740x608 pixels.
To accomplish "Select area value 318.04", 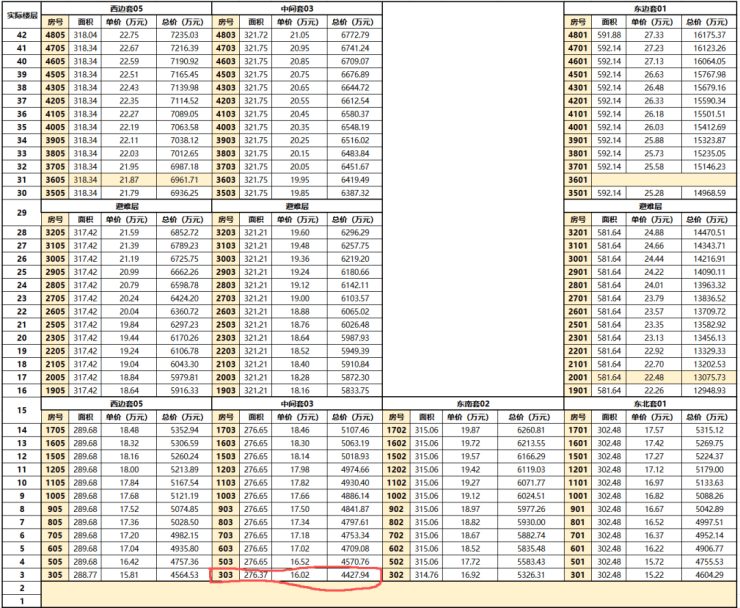I will (85, 35).
